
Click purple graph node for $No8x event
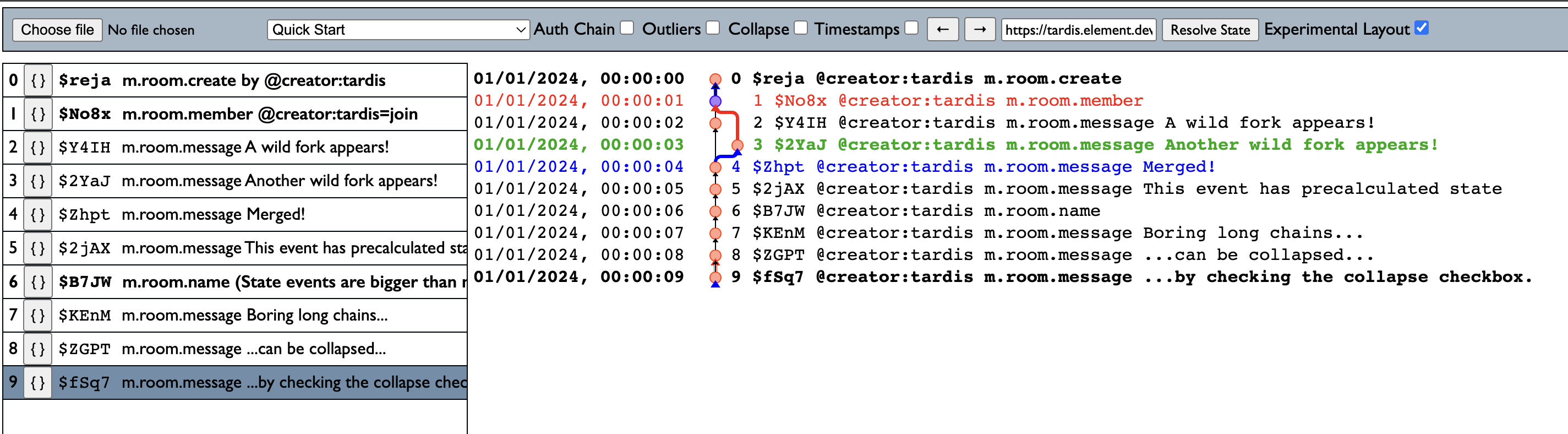715,101
